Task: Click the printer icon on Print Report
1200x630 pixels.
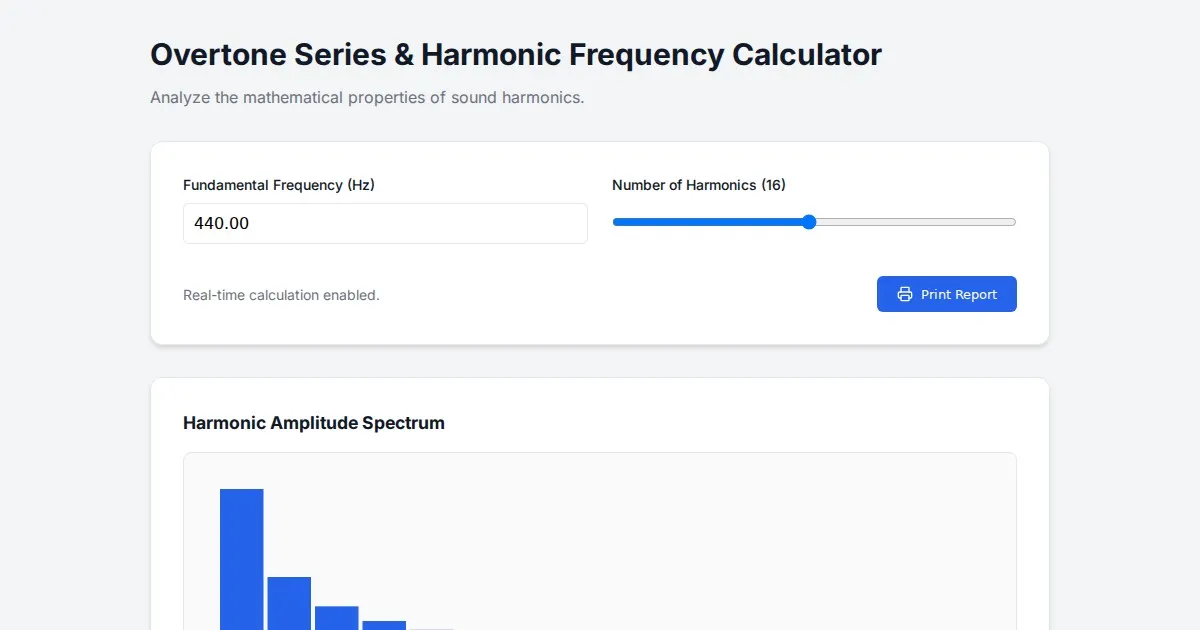Action: click(x=904, y=294)
